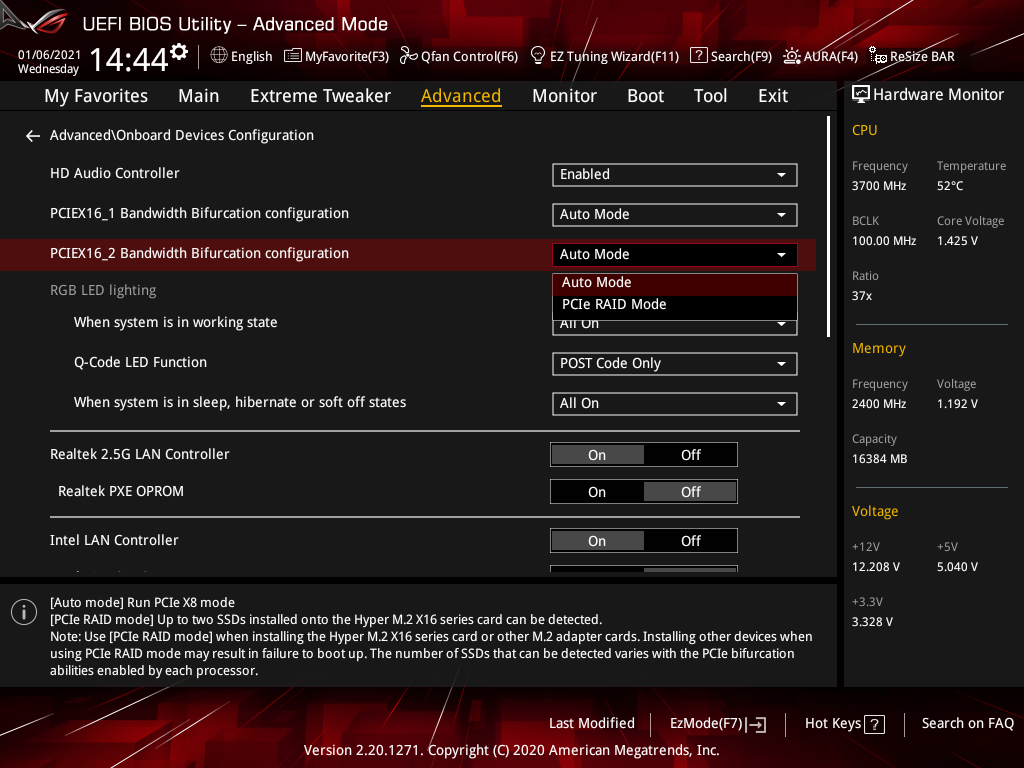Click Memory capacity 16384 MB value
The width and height of the screenshot is (1024, 768).
879,459
